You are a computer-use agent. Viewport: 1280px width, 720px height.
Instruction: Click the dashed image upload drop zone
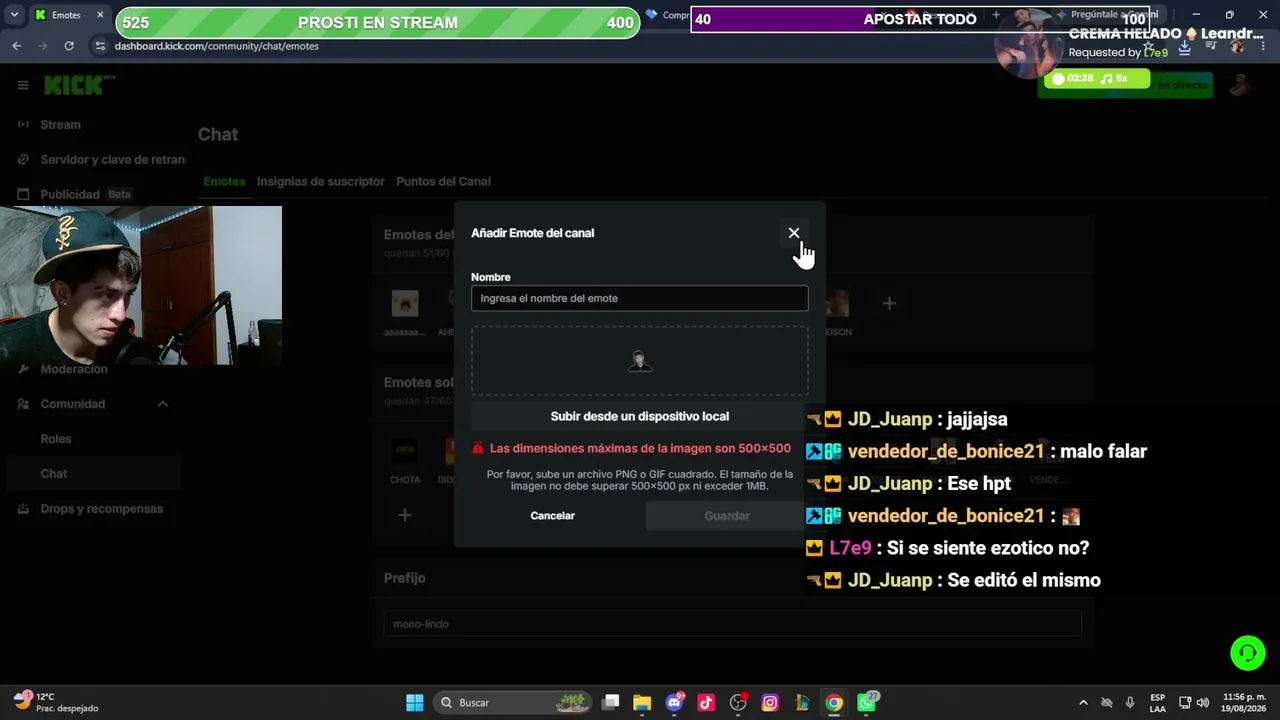point(640,361)
